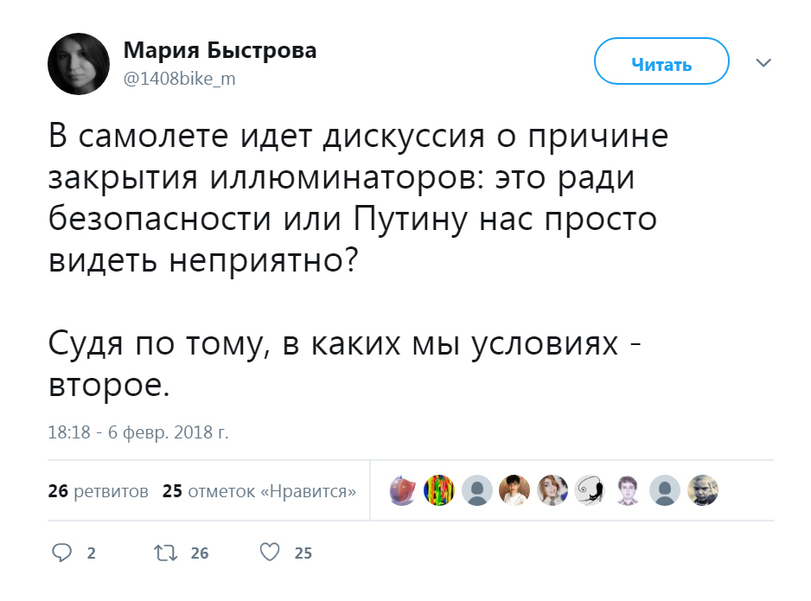Click Мария Быстрова's profile photo
This screenshot has width=811, height=601.
click(79, 64)
